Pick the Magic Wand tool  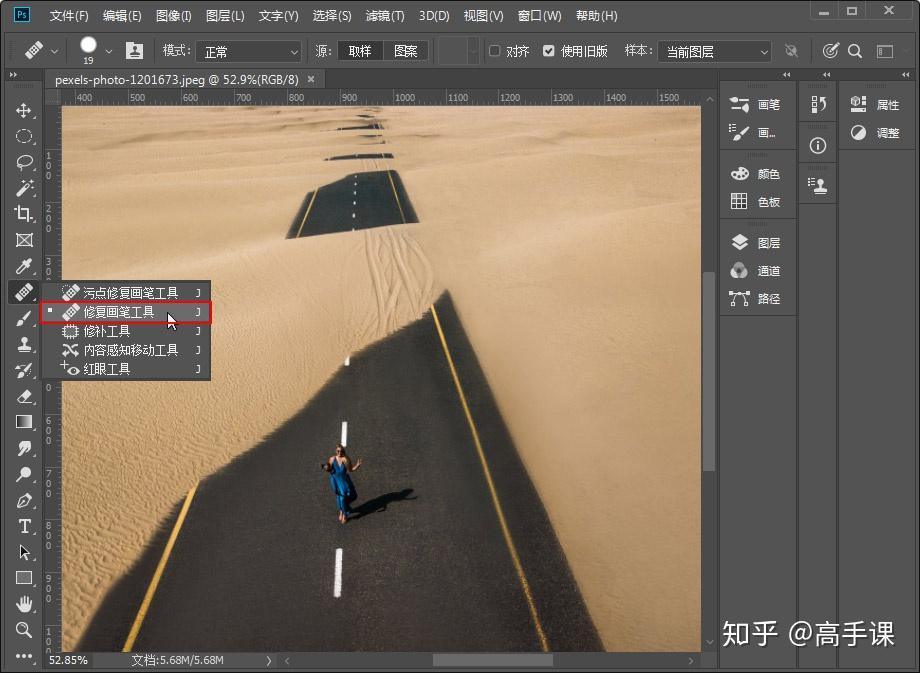click(x=24, y=188)
